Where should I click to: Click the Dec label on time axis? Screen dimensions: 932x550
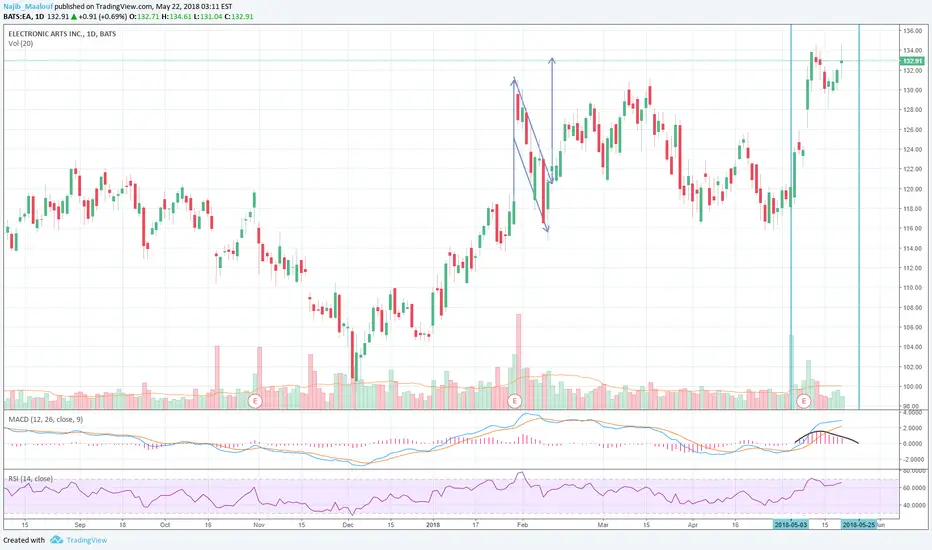(x=348, y=525)
